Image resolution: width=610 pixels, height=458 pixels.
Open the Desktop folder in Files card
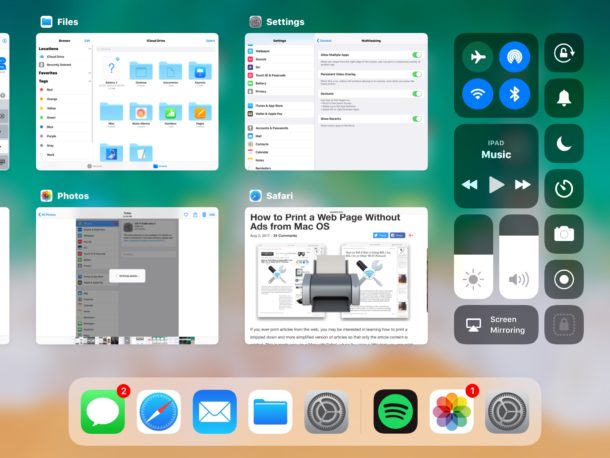point(141,73)
